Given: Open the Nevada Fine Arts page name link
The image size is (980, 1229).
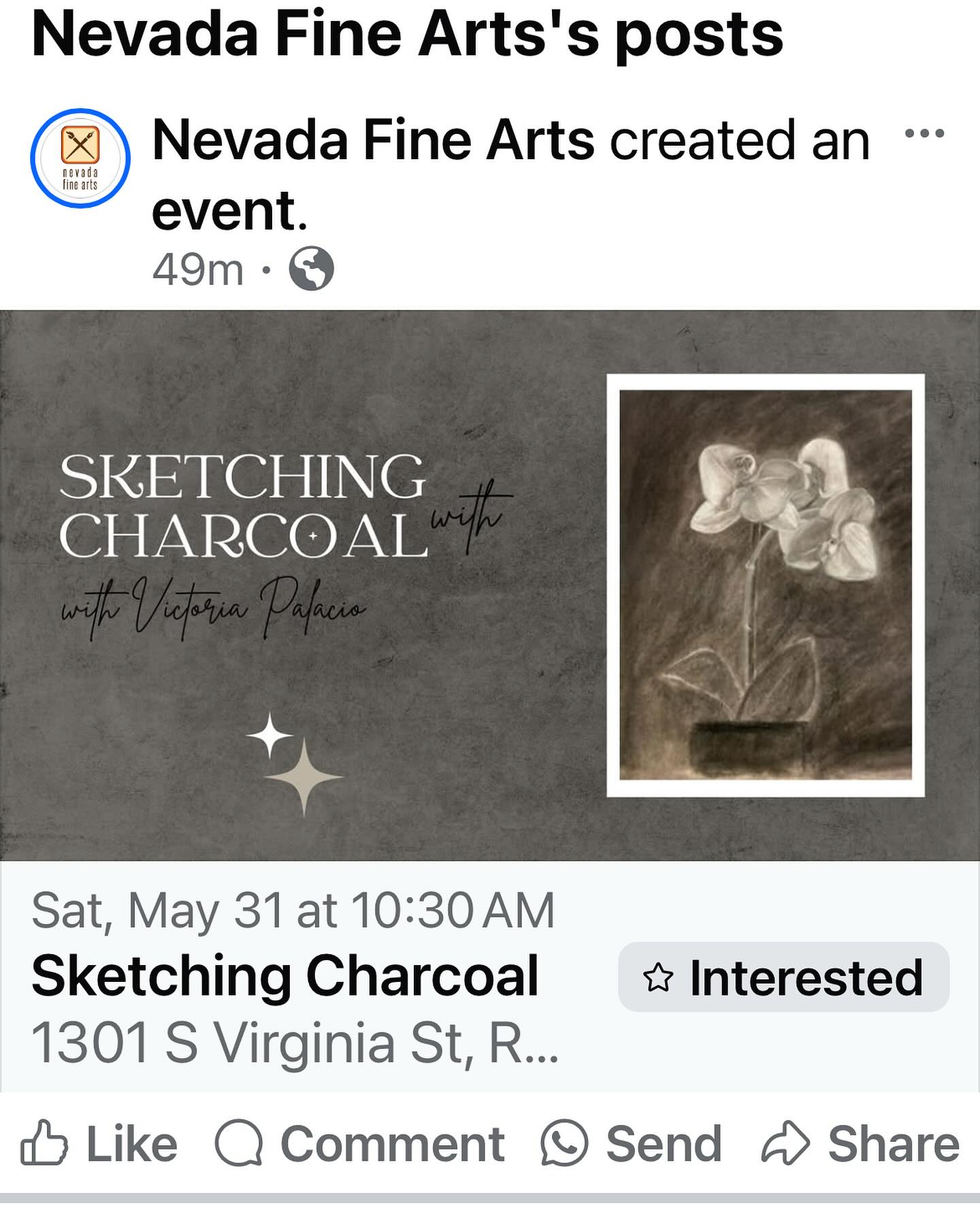Looking at the screenshot, I should pyautogui.click(x=373, y=141).
